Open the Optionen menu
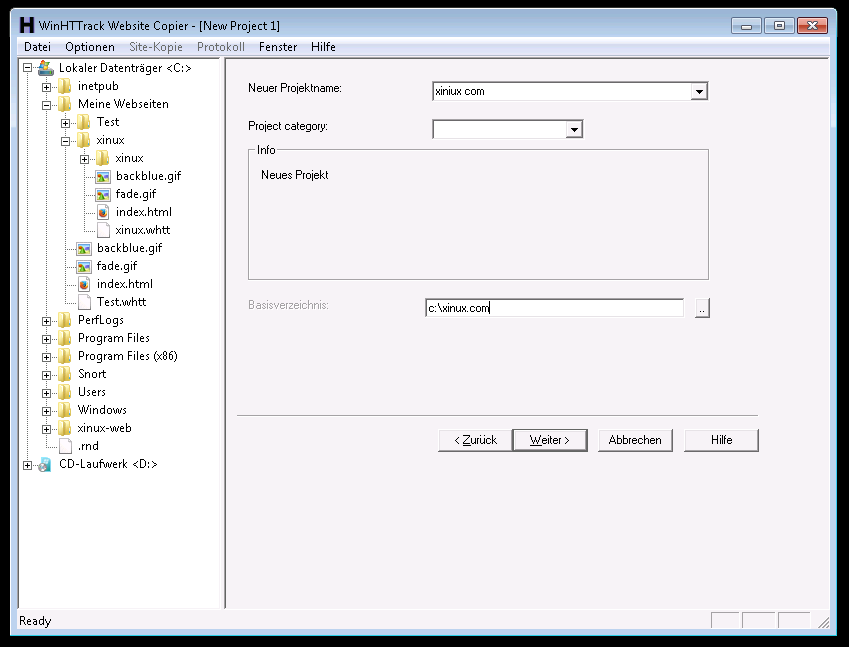This screenshot has height=647, width=849. click(x=89, y=47)
